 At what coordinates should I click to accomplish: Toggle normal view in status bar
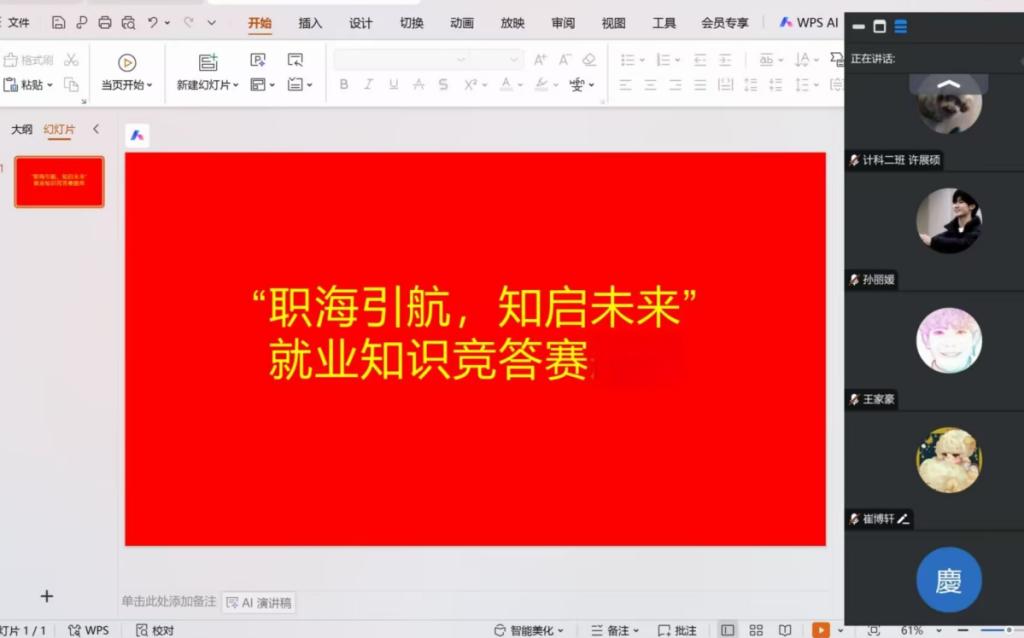(727, 630)
